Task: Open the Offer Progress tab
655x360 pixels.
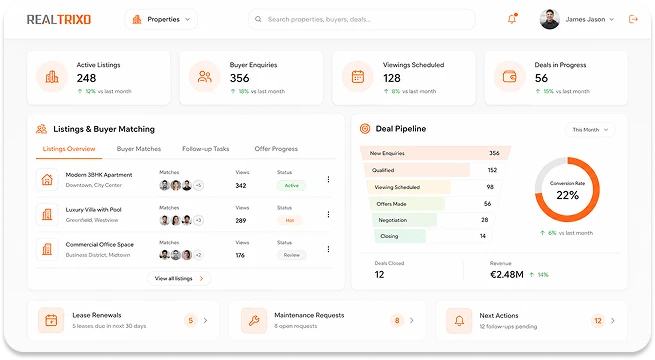Action: pyautogui.click(x=276, y=149)
